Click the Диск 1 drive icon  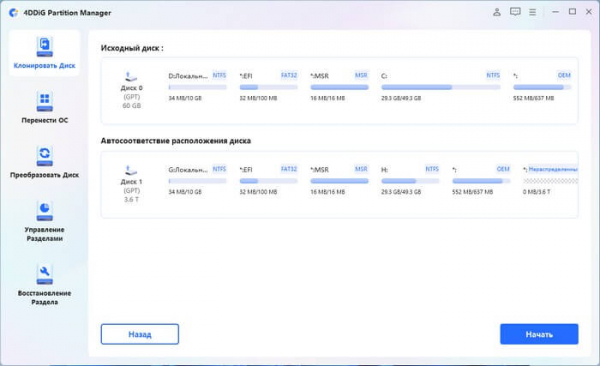(131, 170)
